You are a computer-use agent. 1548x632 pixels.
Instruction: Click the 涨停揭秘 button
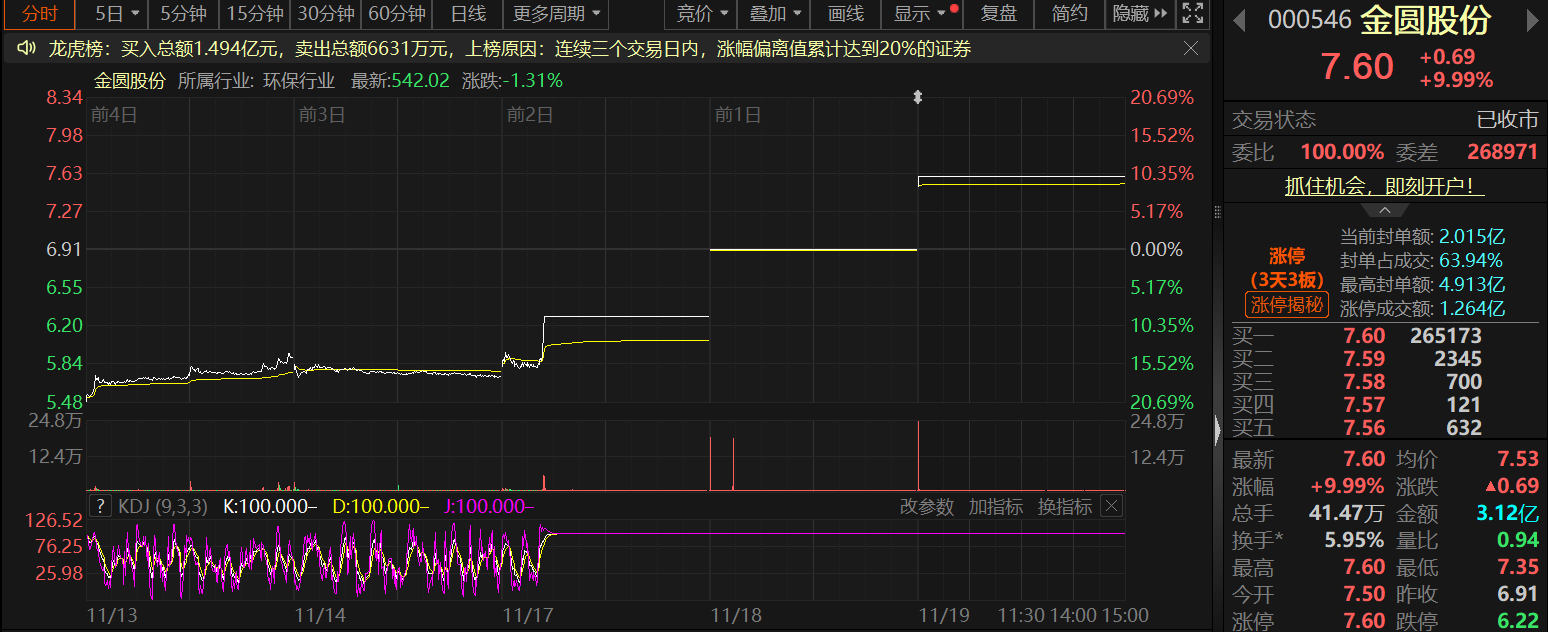point(1287,305)
